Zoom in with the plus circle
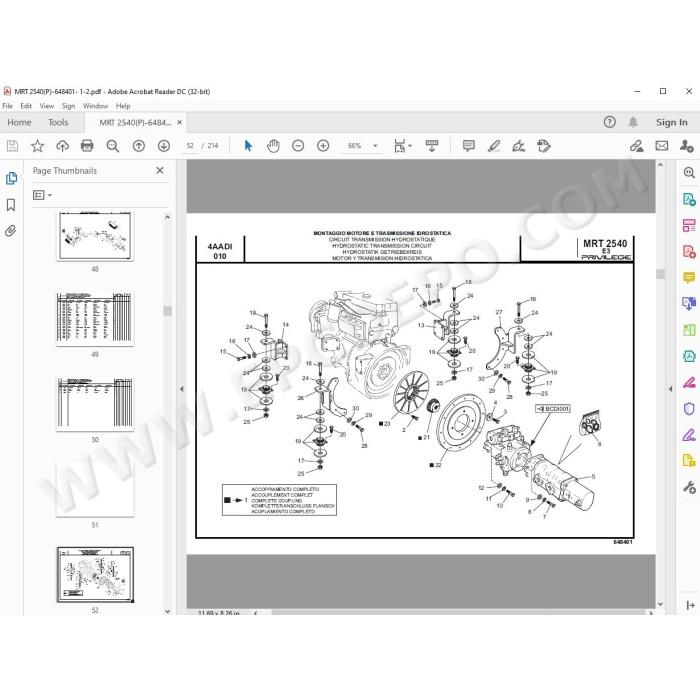This screenshot has width=700, height=700. click(323, 146)
